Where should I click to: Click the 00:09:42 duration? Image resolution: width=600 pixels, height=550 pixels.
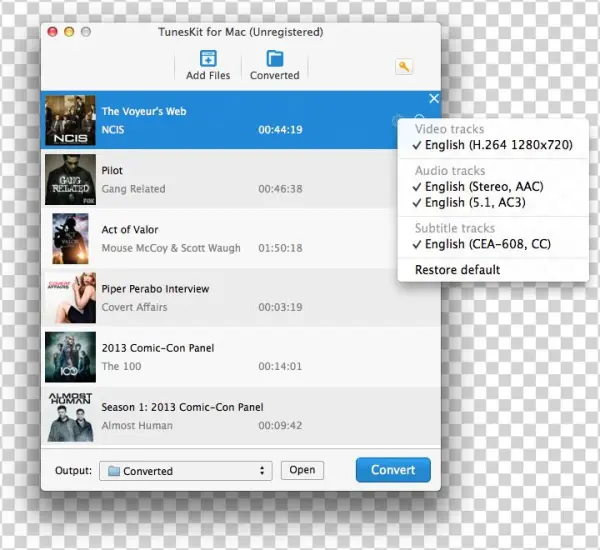click(x=280, y=426)
